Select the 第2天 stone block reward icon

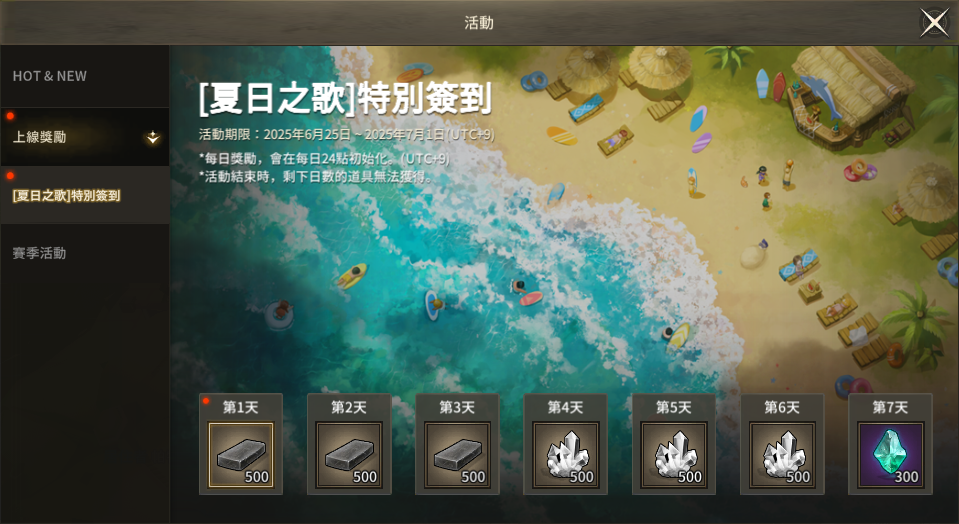(x=349, y=455)
